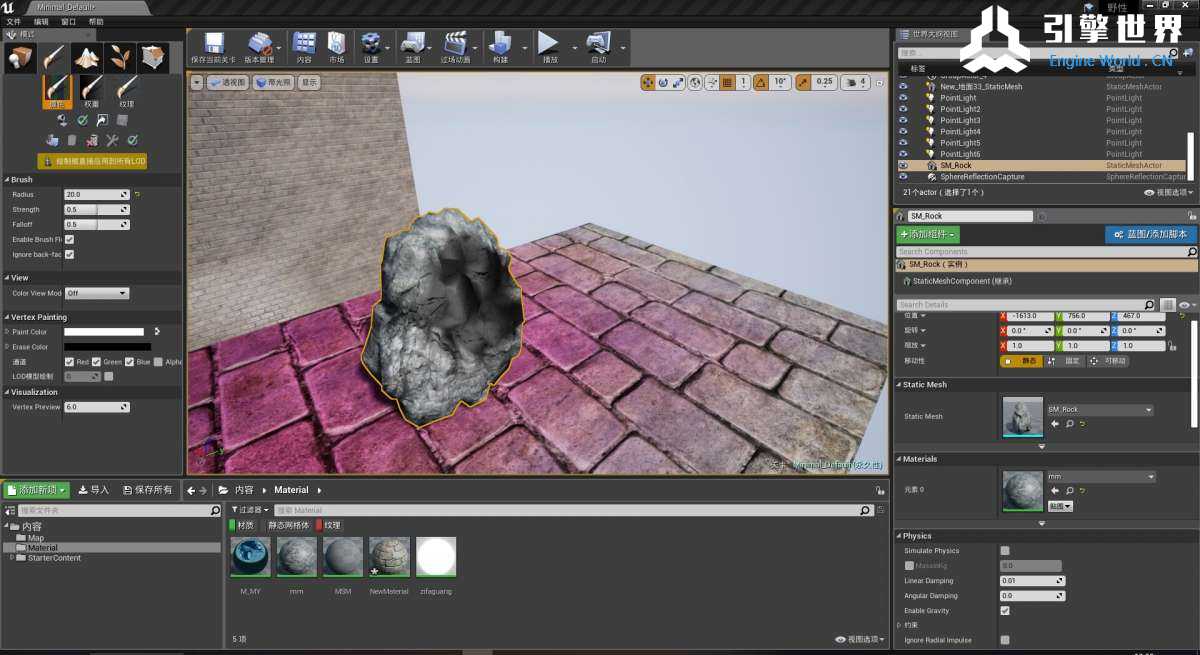
Task: Collapse the Physics section
Action: coord(899,536)
